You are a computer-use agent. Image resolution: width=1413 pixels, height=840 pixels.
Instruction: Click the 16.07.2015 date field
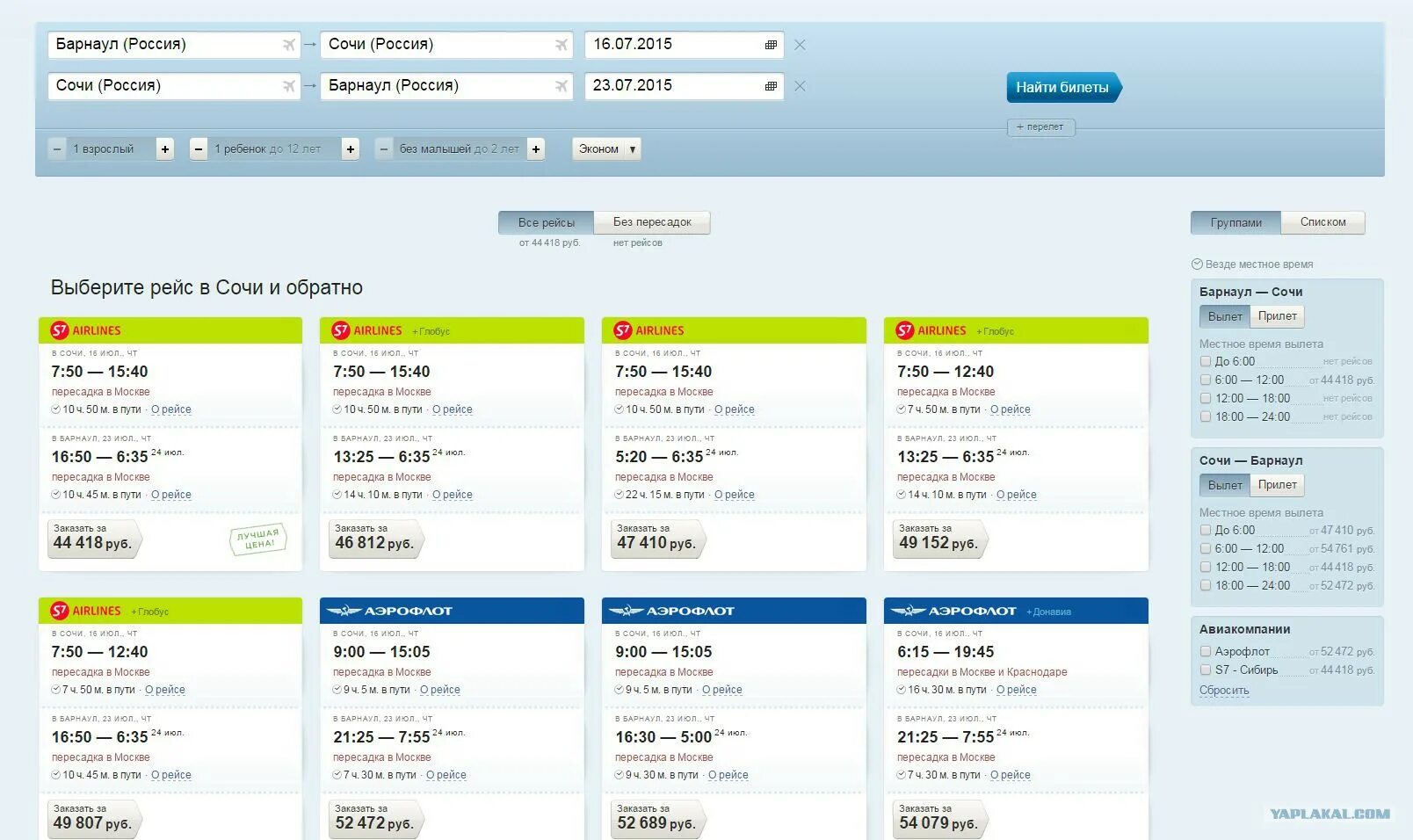[685, 45]
